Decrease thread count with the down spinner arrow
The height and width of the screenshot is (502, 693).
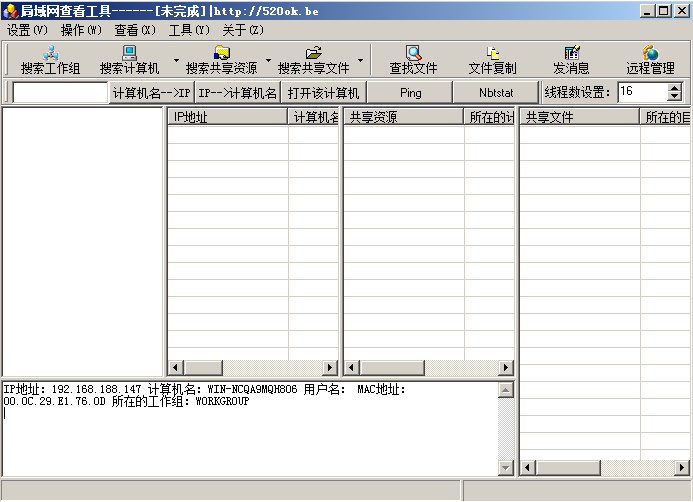tap(674, 96)
